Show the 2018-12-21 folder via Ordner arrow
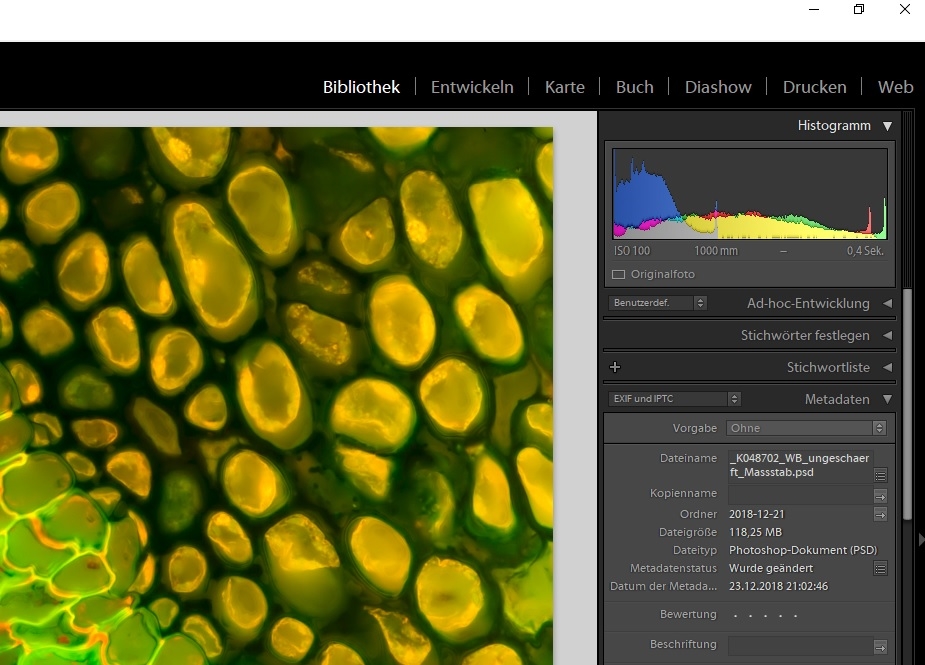 [x=880, y=514]
